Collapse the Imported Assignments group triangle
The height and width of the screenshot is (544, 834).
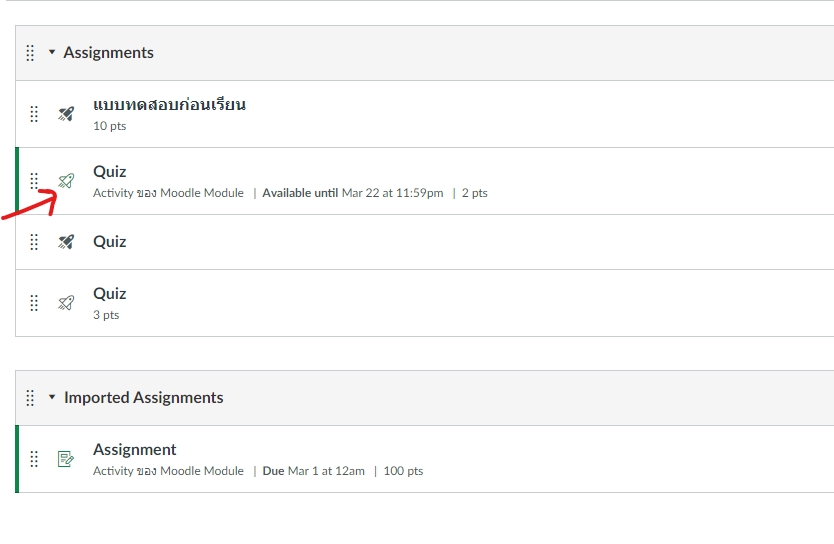pyautogui.click(x=52, y=397)
